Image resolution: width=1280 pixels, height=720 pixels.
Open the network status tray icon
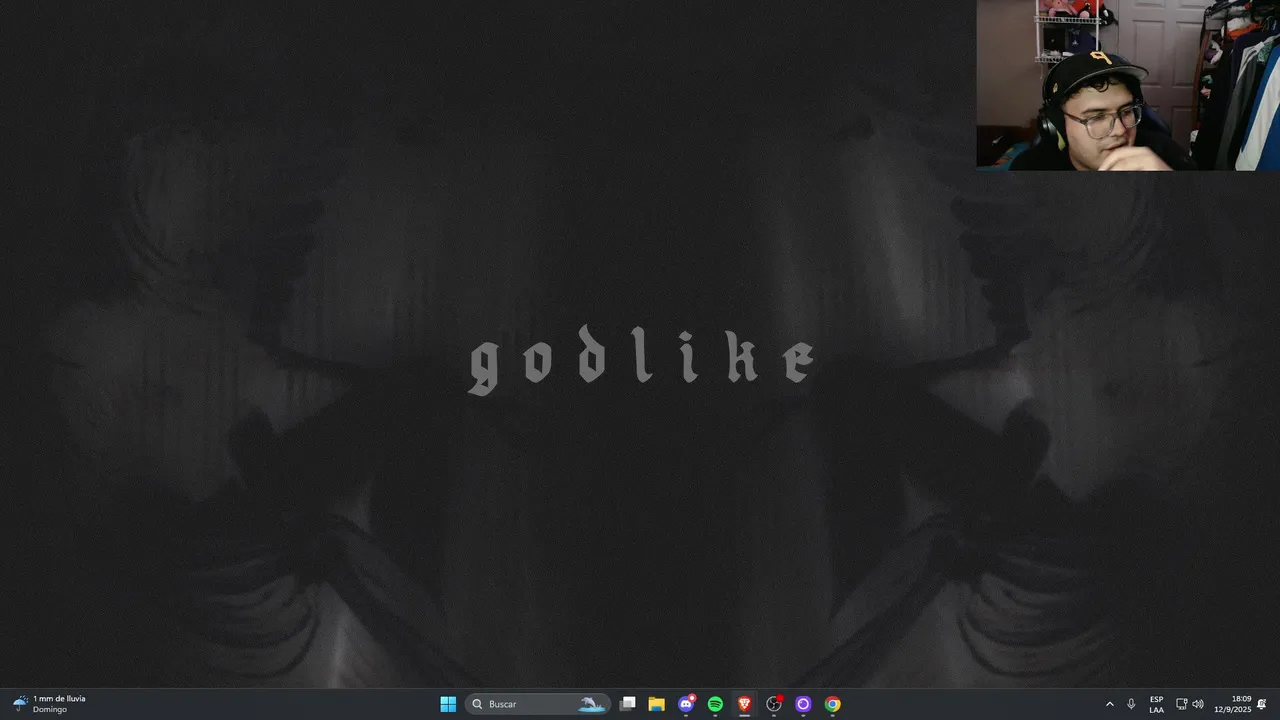[1181, 704]
